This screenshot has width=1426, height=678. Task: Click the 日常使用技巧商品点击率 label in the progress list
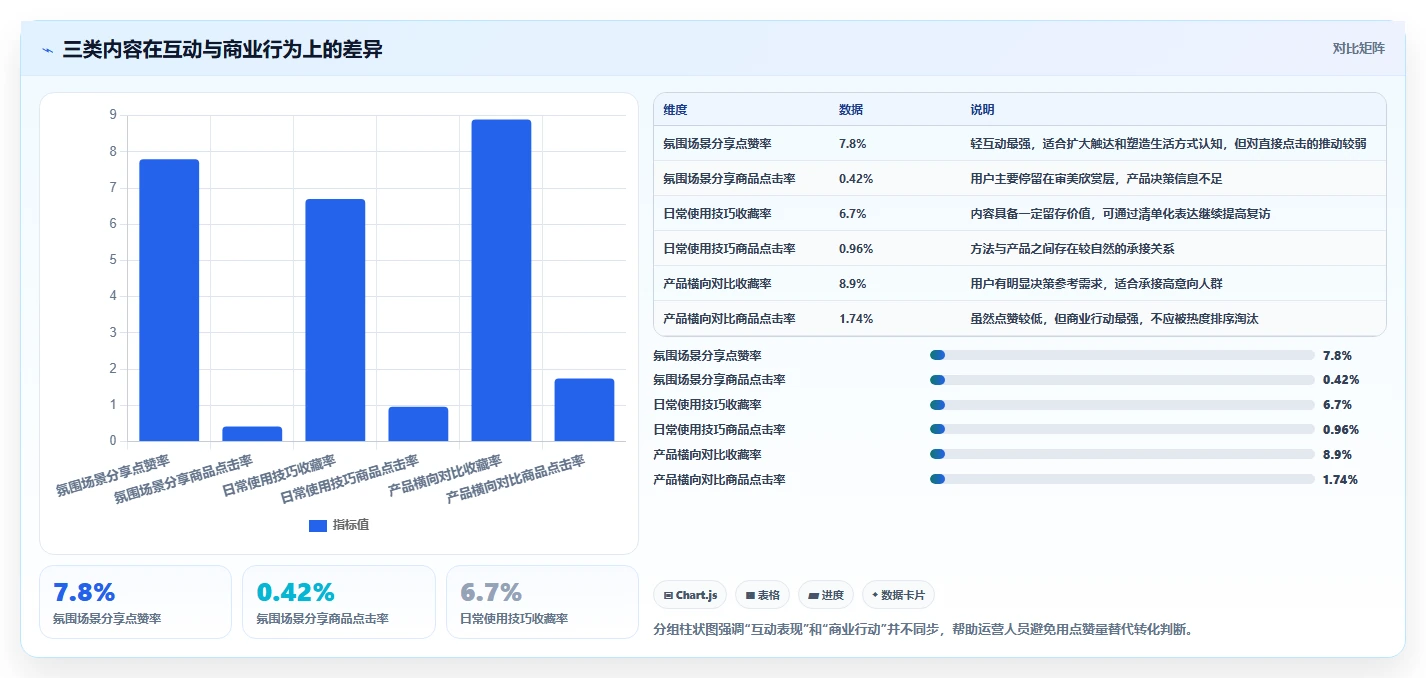719,430
